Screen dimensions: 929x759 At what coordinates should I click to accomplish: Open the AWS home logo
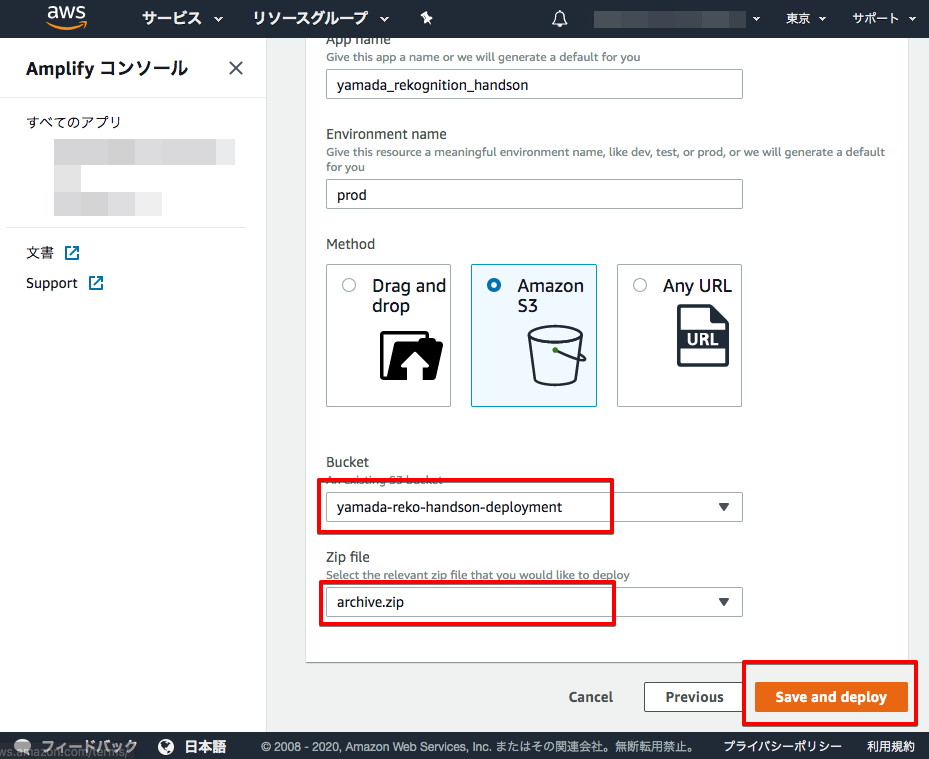pos(67,18)
